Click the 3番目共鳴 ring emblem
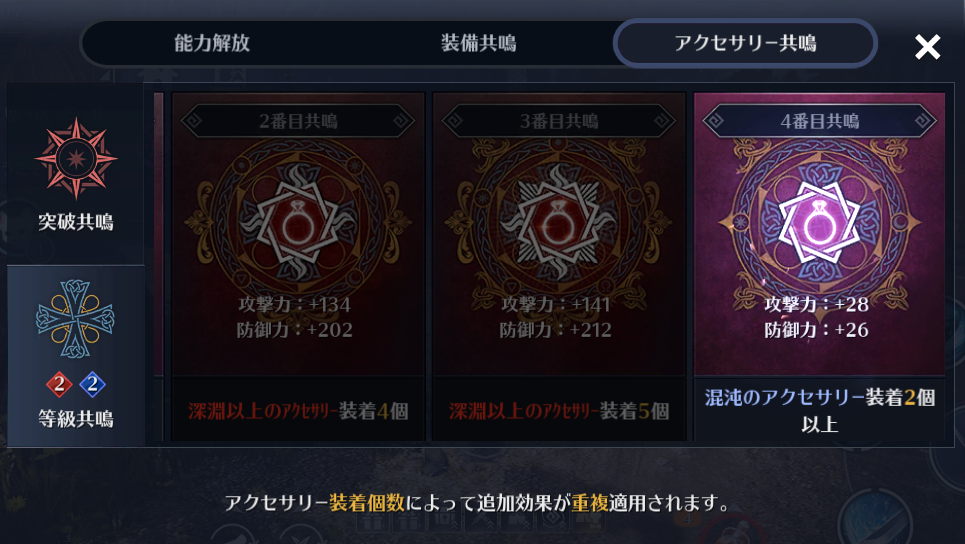The image size is (965, 544). pyautogui.click(x=558, y=223)
